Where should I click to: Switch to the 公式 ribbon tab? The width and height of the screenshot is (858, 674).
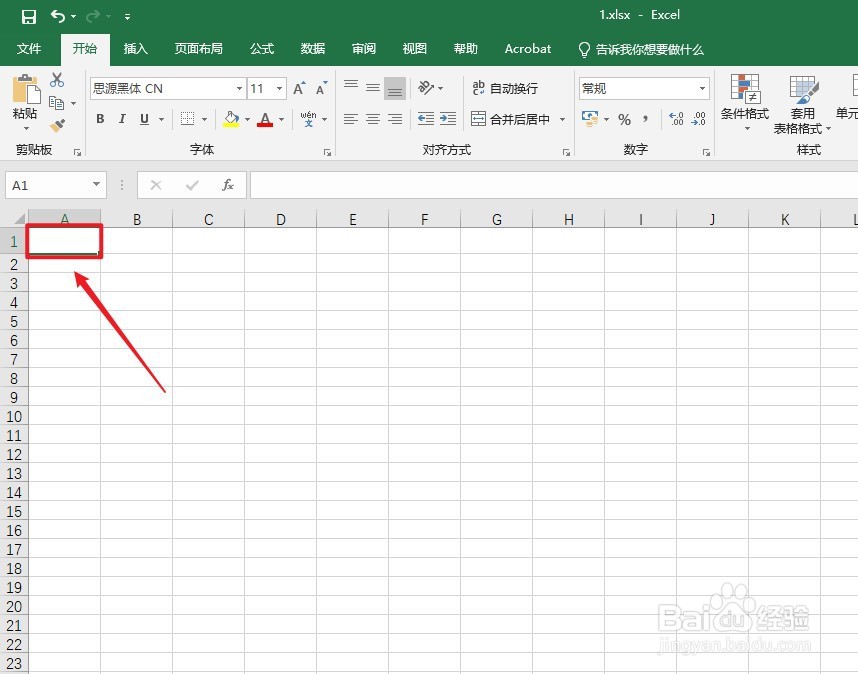[262, 49]
